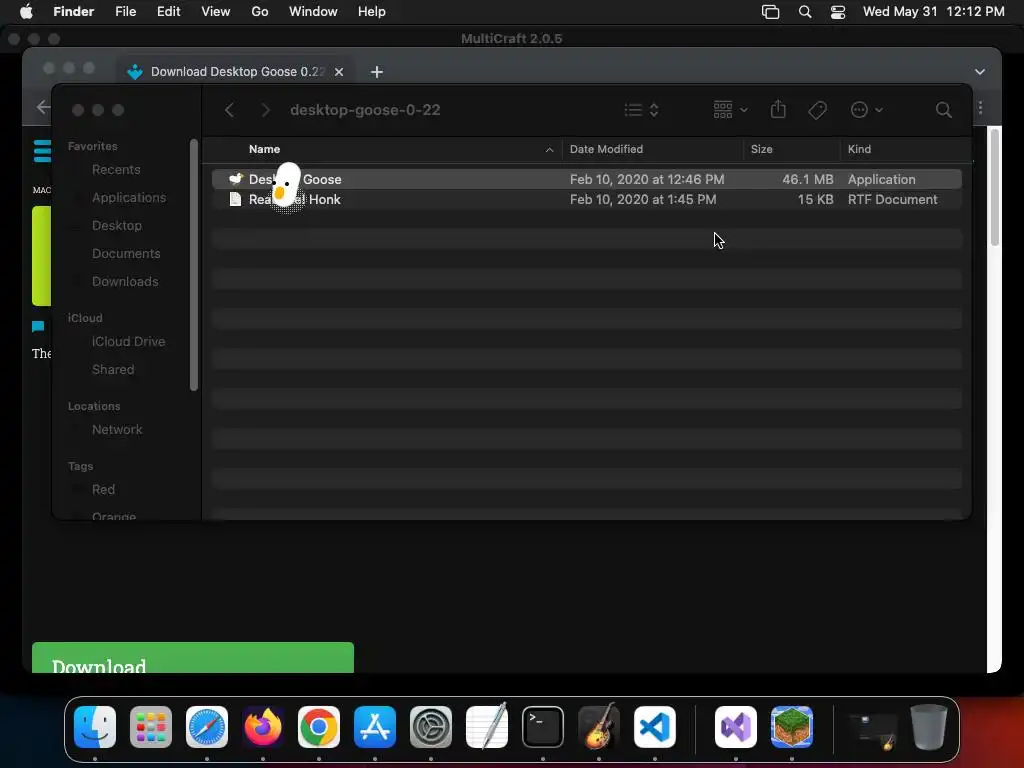Screen dimensions: 1024x768
Task: Open Control Center in menu bar
Action: click(x=838, y=12)
